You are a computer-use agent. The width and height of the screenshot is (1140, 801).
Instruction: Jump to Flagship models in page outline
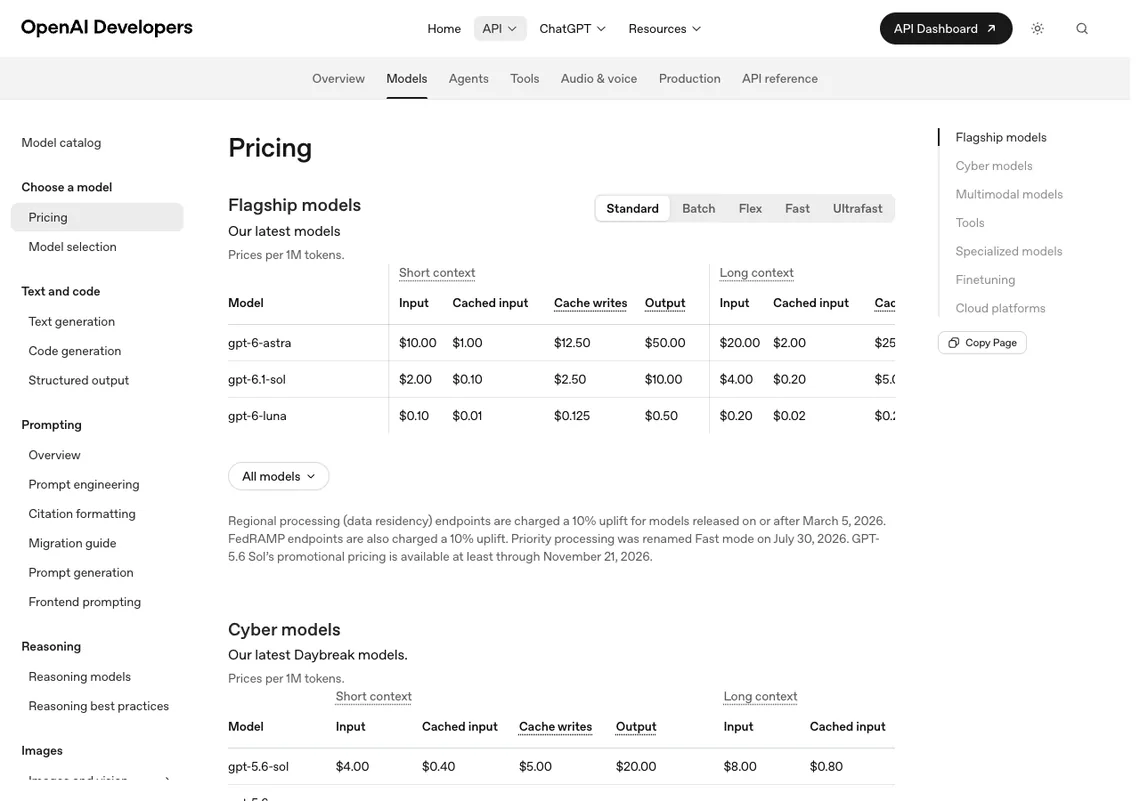coord(1000,137)
